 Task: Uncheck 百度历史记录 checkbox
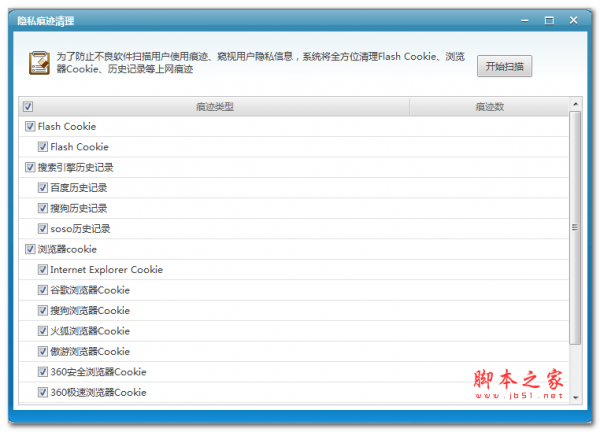point(42,187)
